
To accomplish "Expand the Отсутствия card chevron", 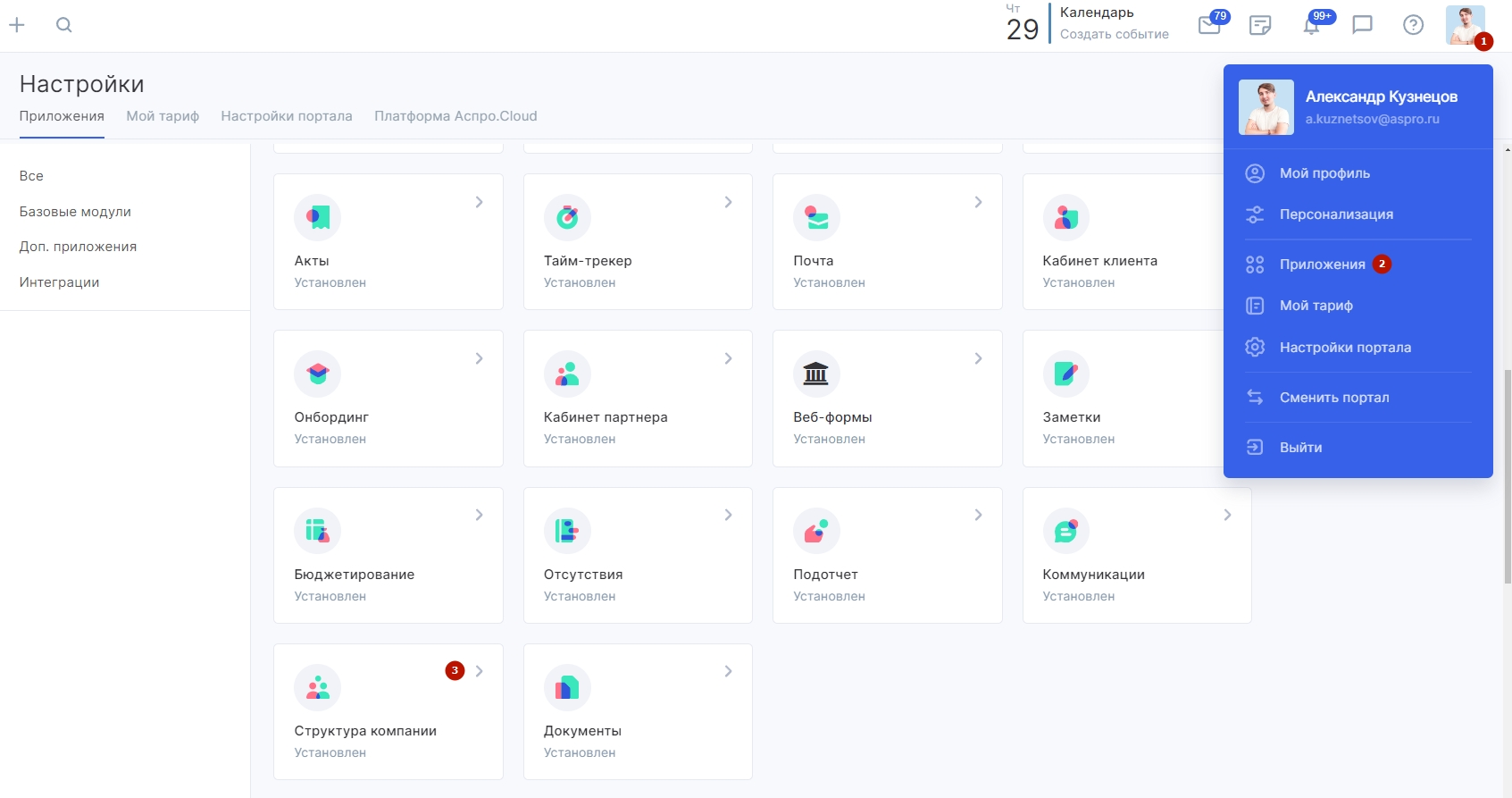I will (x=729, y=515).
